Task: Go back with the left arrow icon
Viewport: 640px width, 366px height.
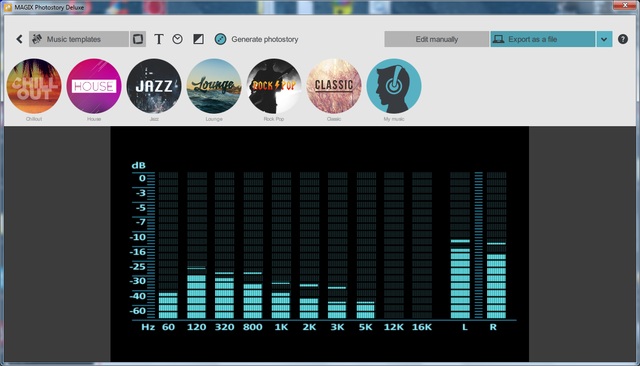Action: pyautogui.click(x=19, y=39)
